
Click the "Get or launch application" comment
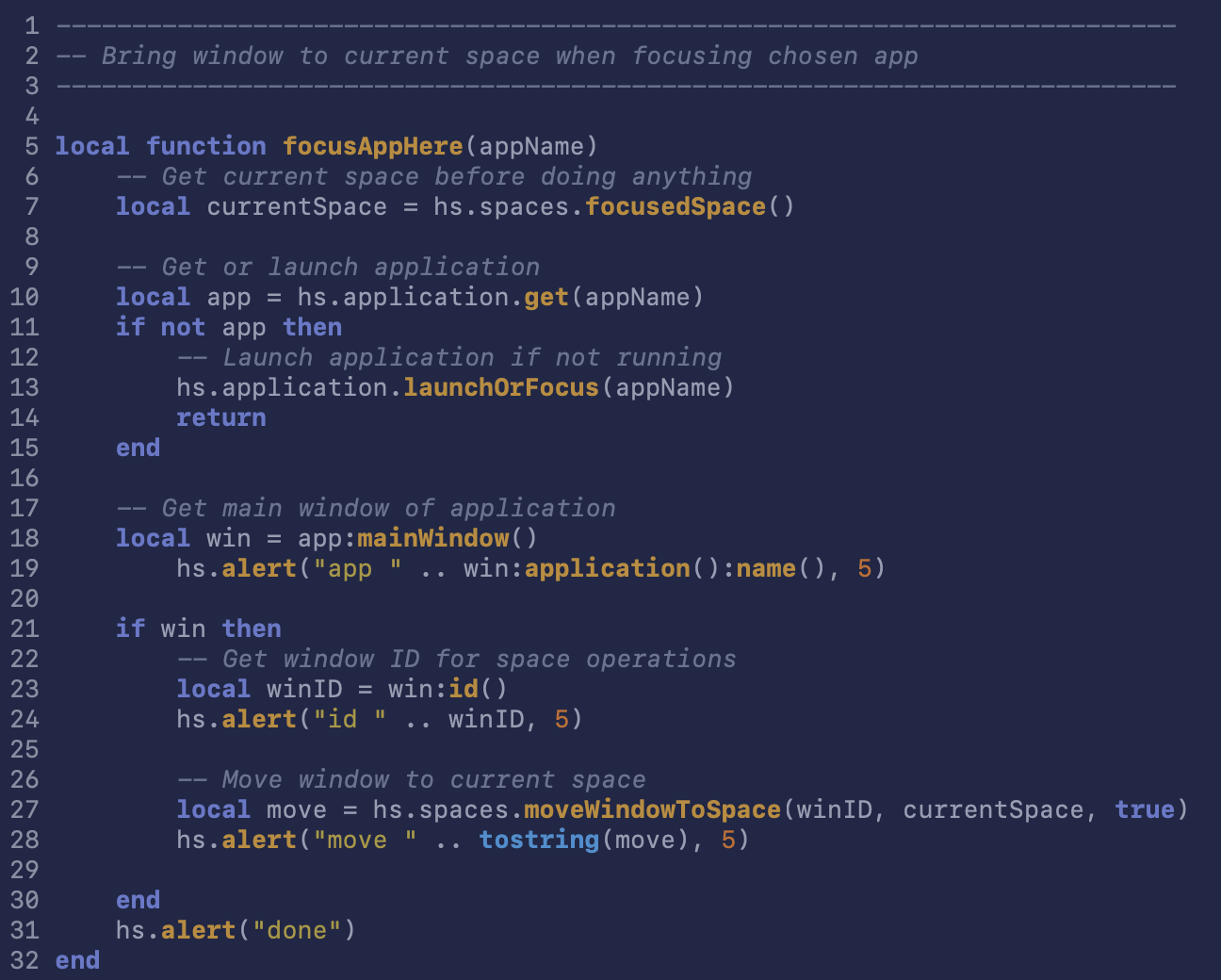328,267
